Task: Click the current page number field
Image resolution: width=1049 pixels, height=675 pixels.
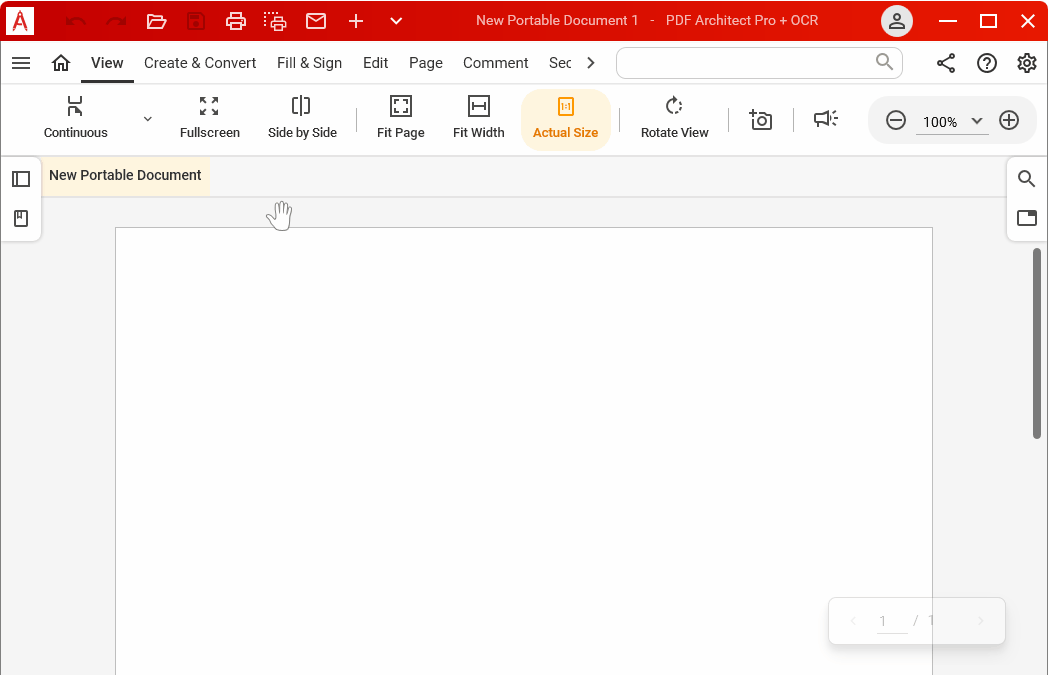Action: point(892,621)
